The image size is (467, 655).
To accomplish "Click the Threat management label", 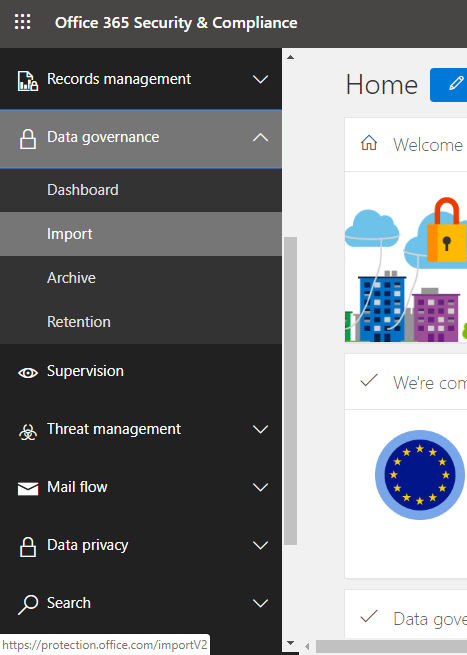I will point(114,429).
